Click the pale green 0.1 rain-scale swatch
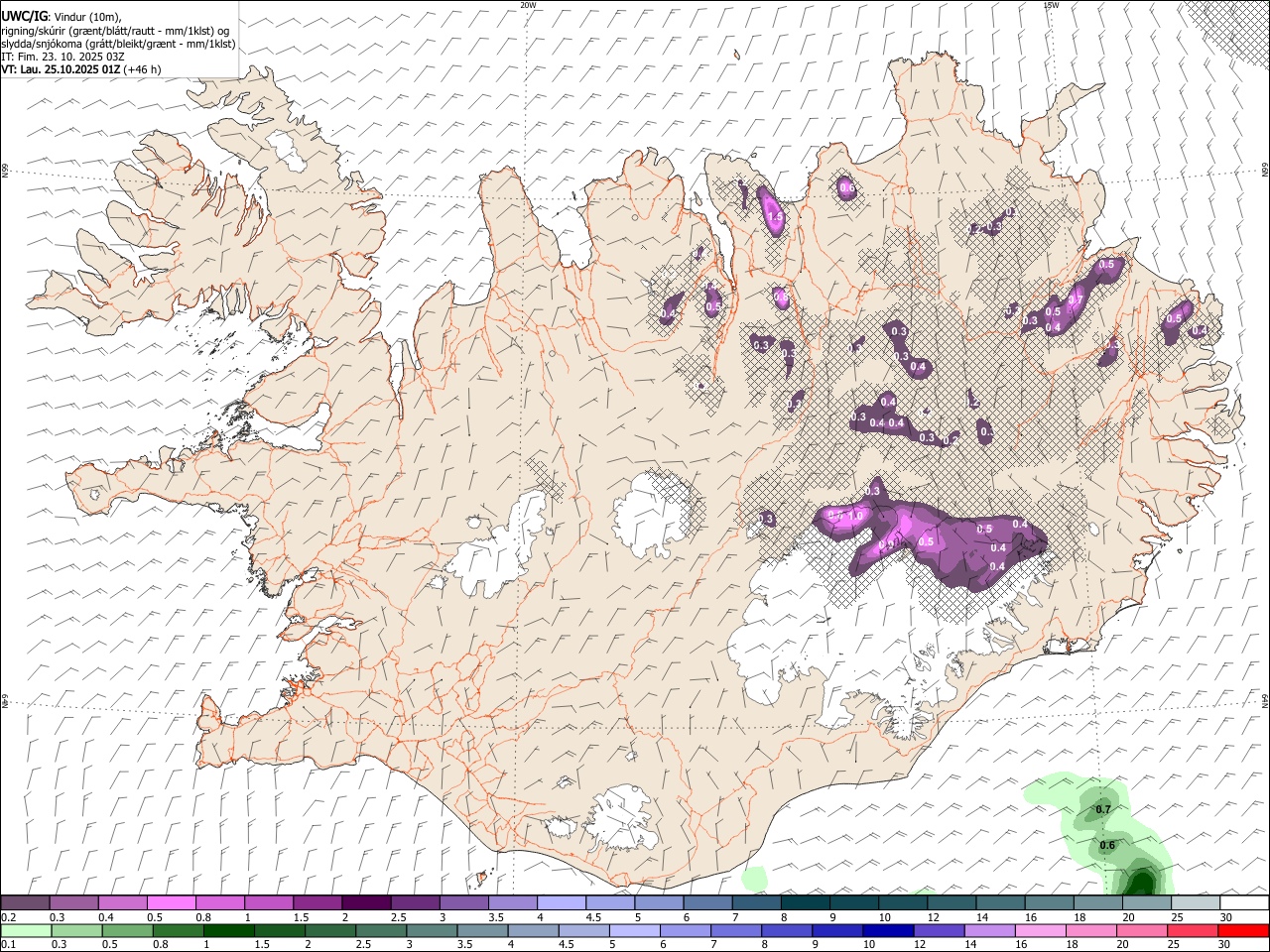 [x=26, y=931]
